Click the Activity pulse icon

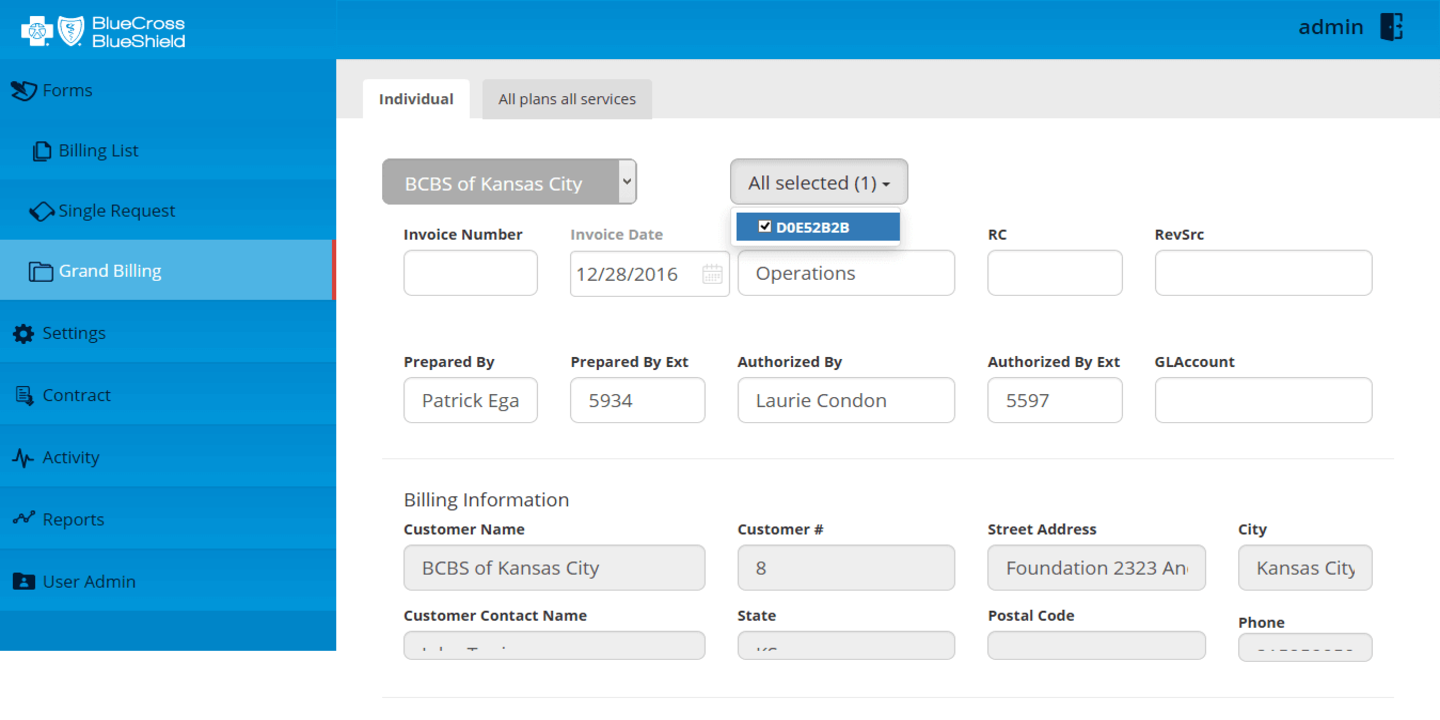(23, 458)
